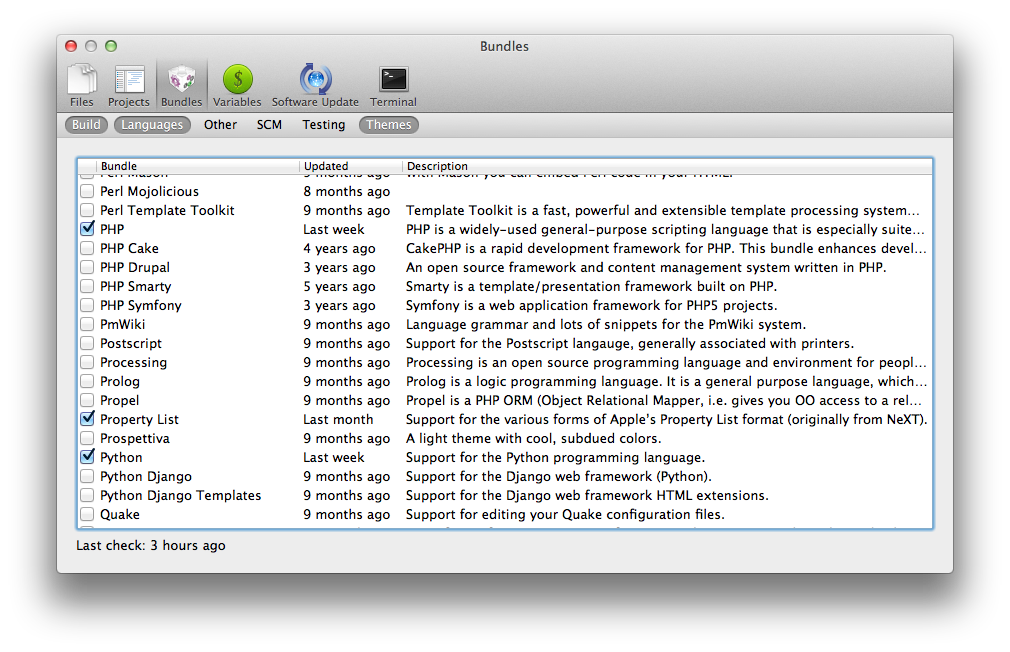Click 'Support for the Python programming language.'

(555, 457)
